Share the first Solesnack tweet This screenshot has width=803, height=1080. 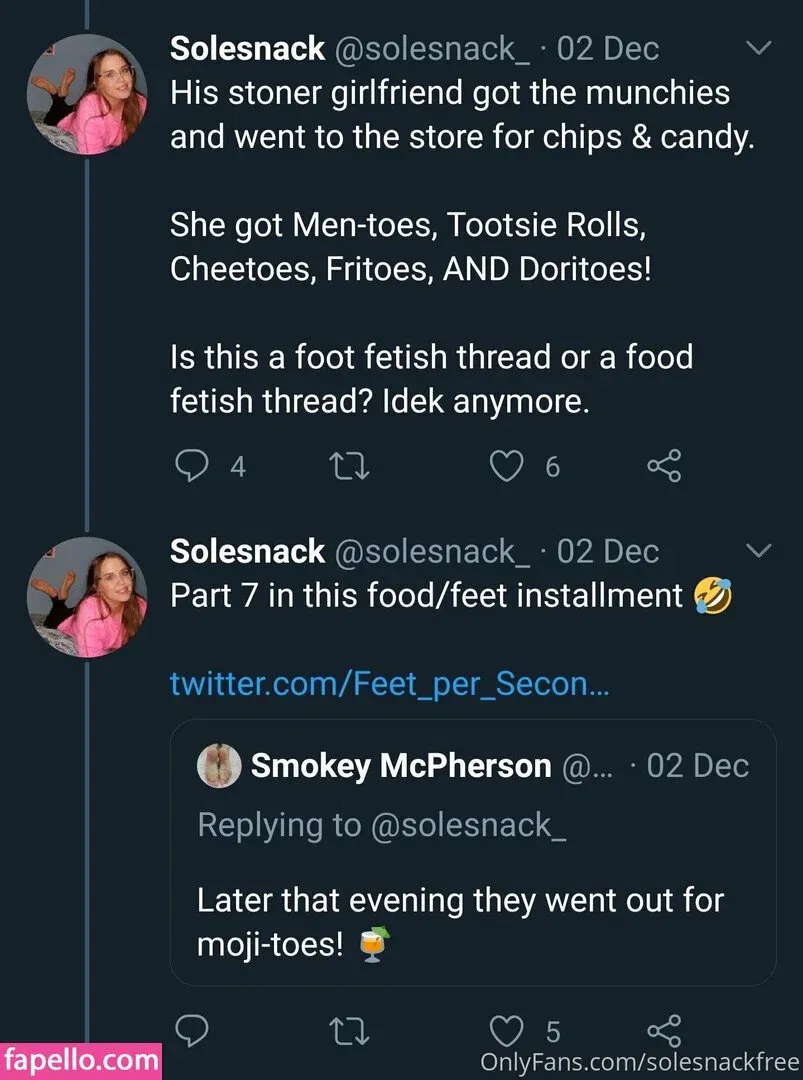tap(664, 466)
